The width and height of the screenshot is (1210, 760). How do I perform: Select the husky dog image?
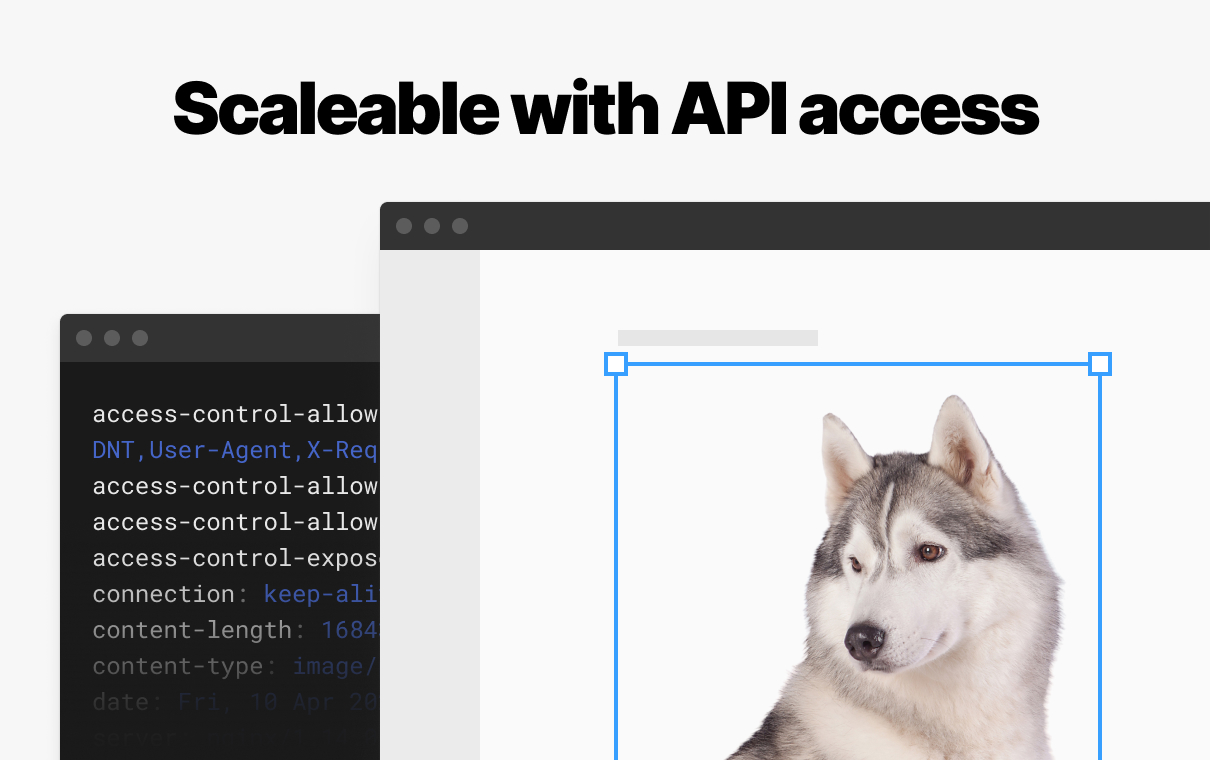[x=900, y=590]
